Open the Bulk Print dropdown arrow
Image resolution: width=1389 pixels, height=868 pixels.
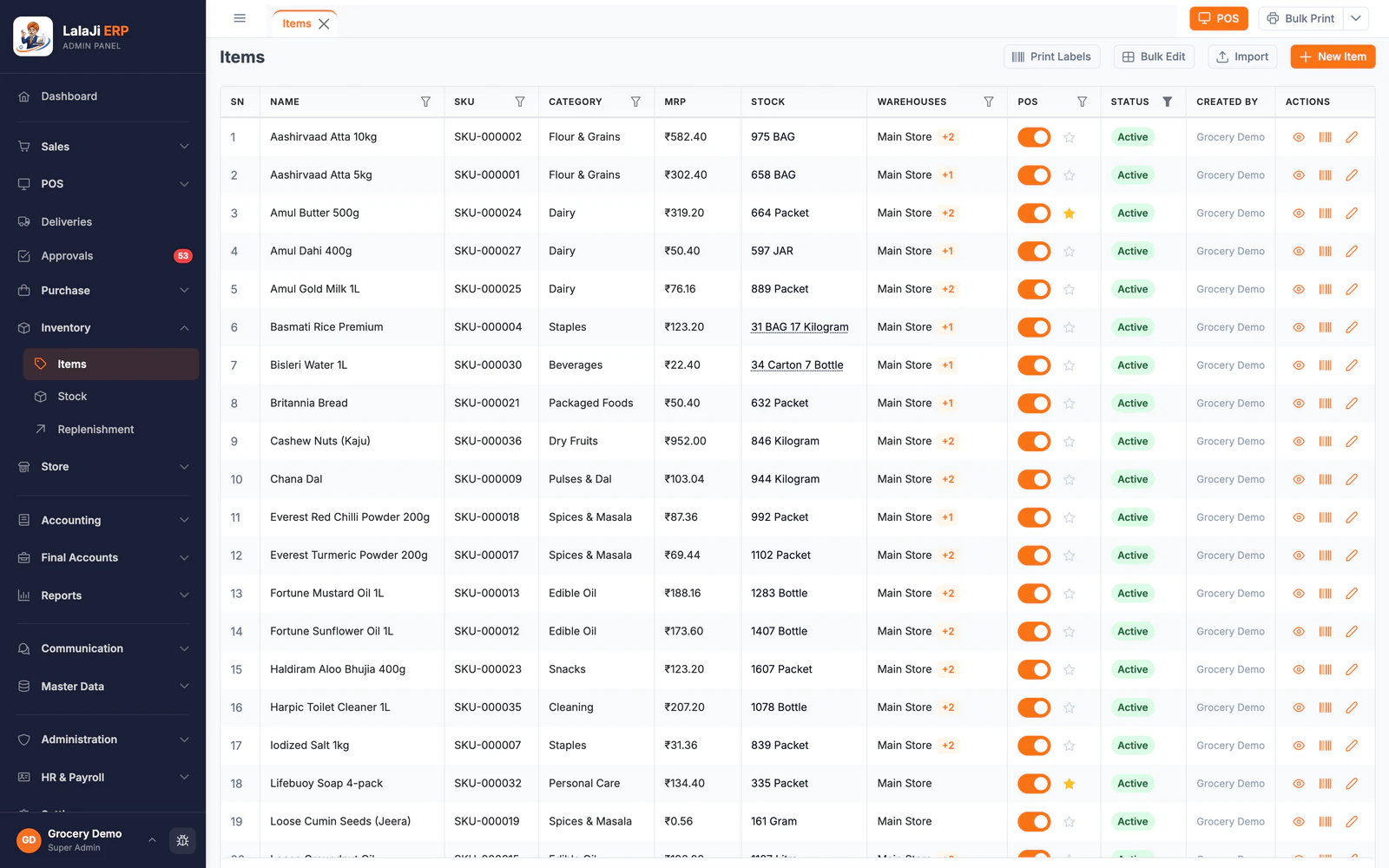click(x=1356, y=18)
